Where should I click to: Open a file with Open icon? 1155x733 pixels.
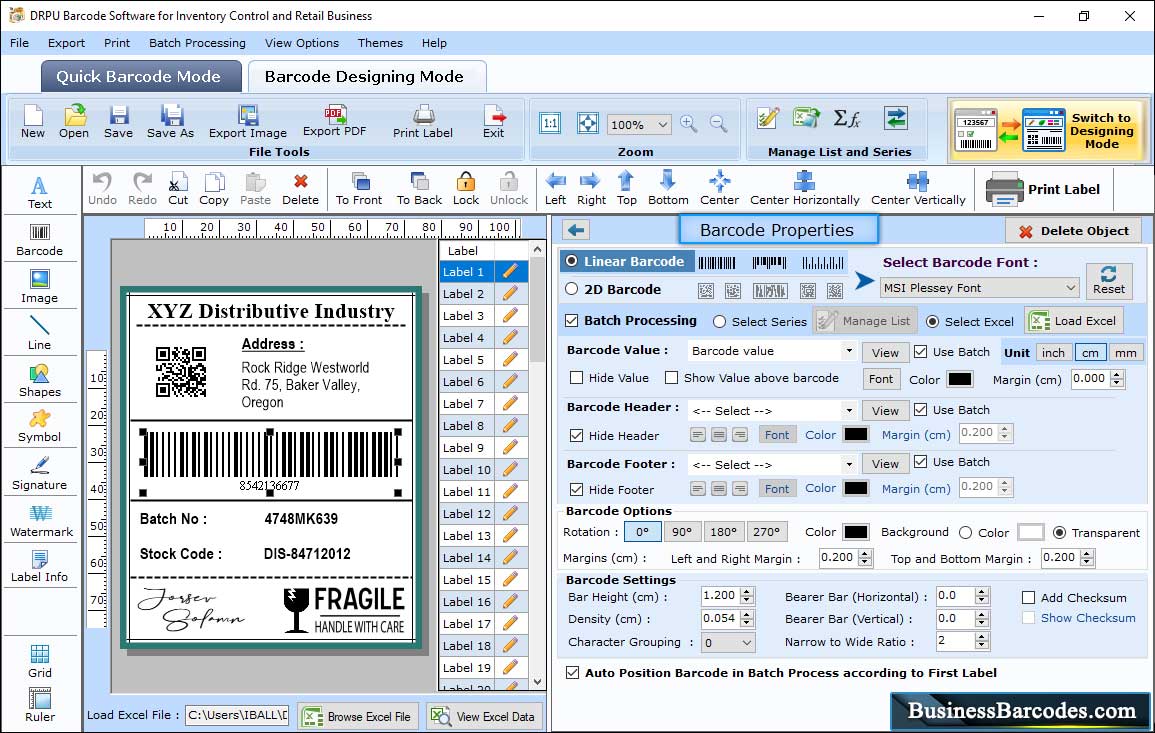click(74, 122)
